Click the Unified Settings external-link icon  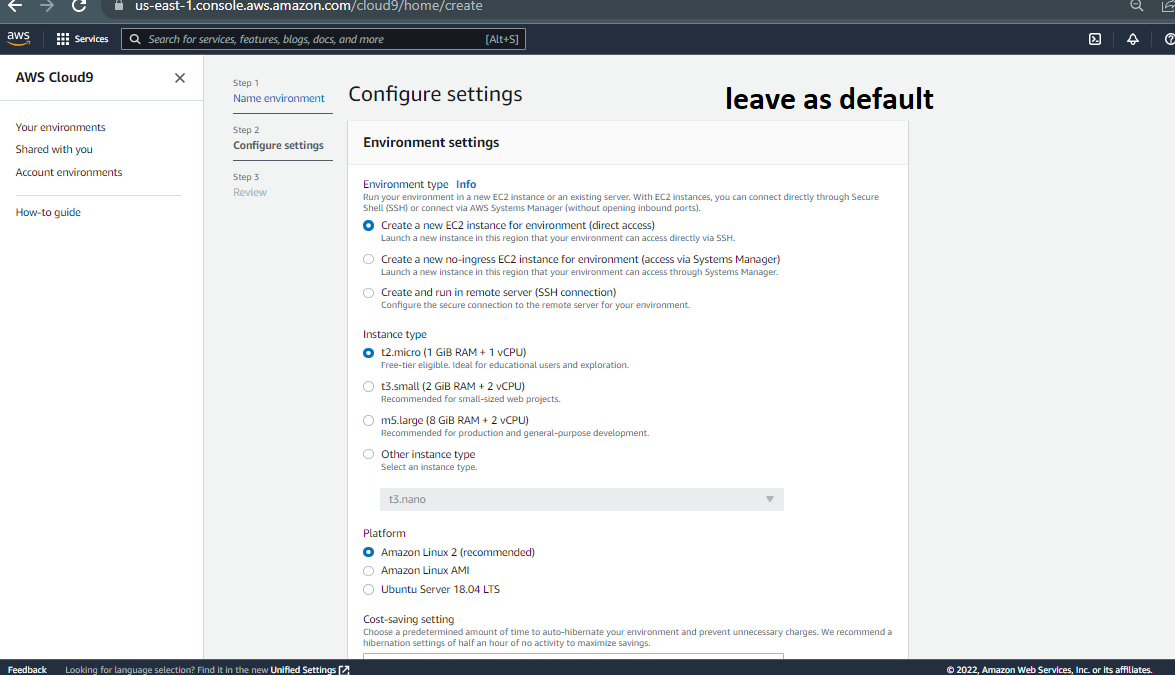[344, 670]
